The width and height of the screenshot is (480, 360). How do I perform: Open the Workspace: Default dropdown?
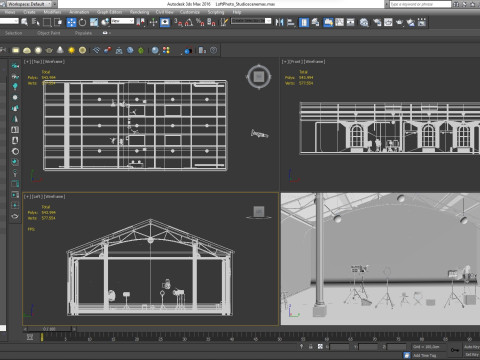point(29,4)
